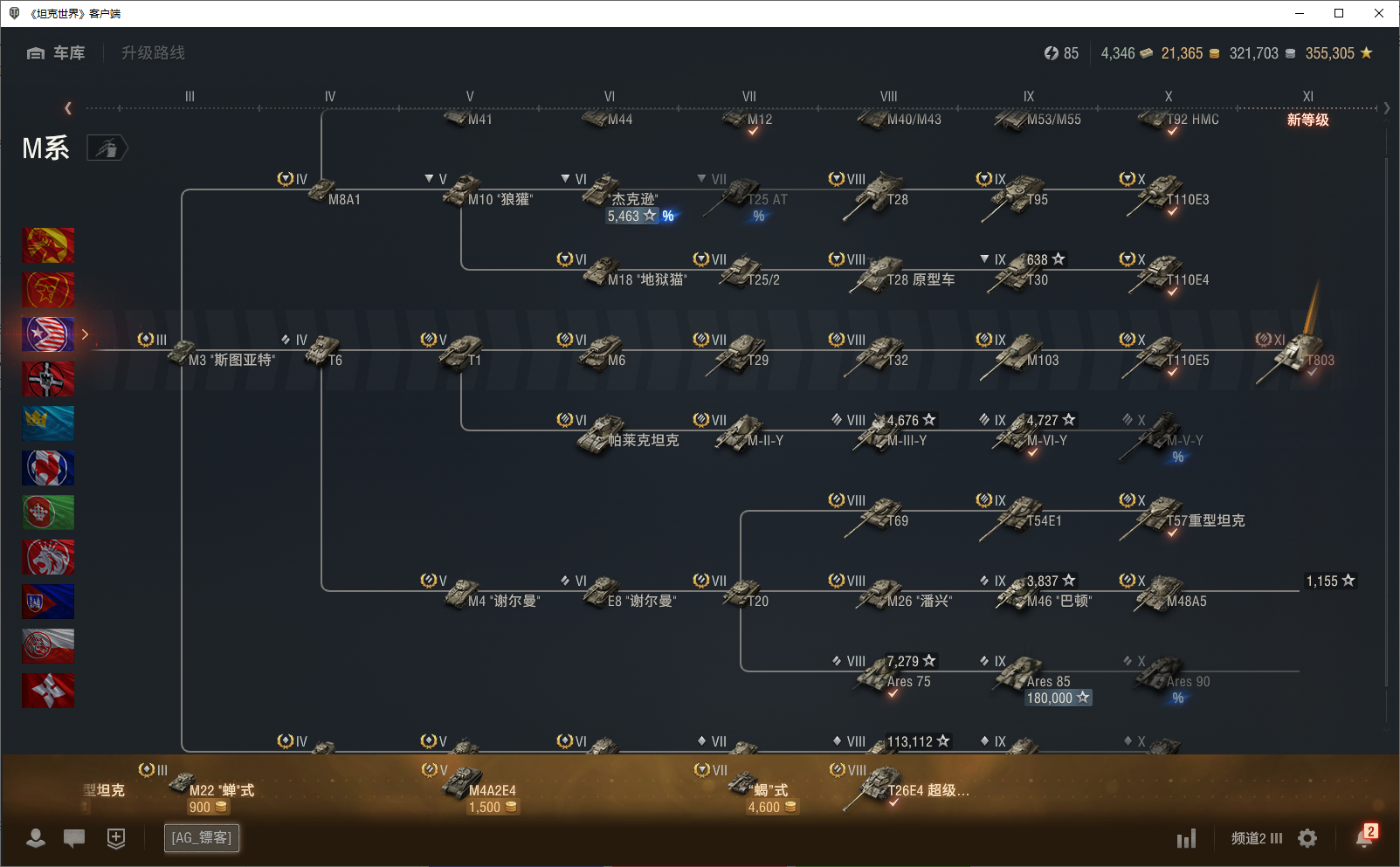
Task: Open the contacts list icon
Action: click(36, 838)
